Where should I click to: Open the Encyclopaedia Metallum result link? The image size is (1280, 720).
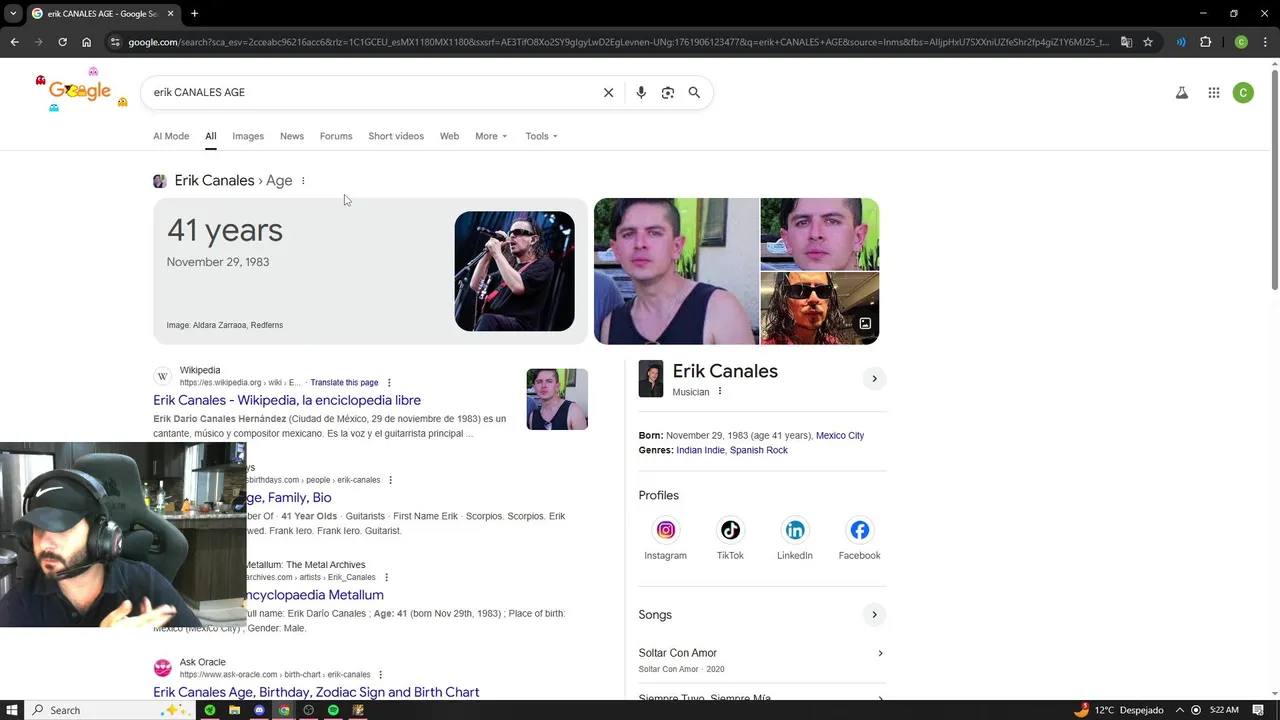pos(314,595)
